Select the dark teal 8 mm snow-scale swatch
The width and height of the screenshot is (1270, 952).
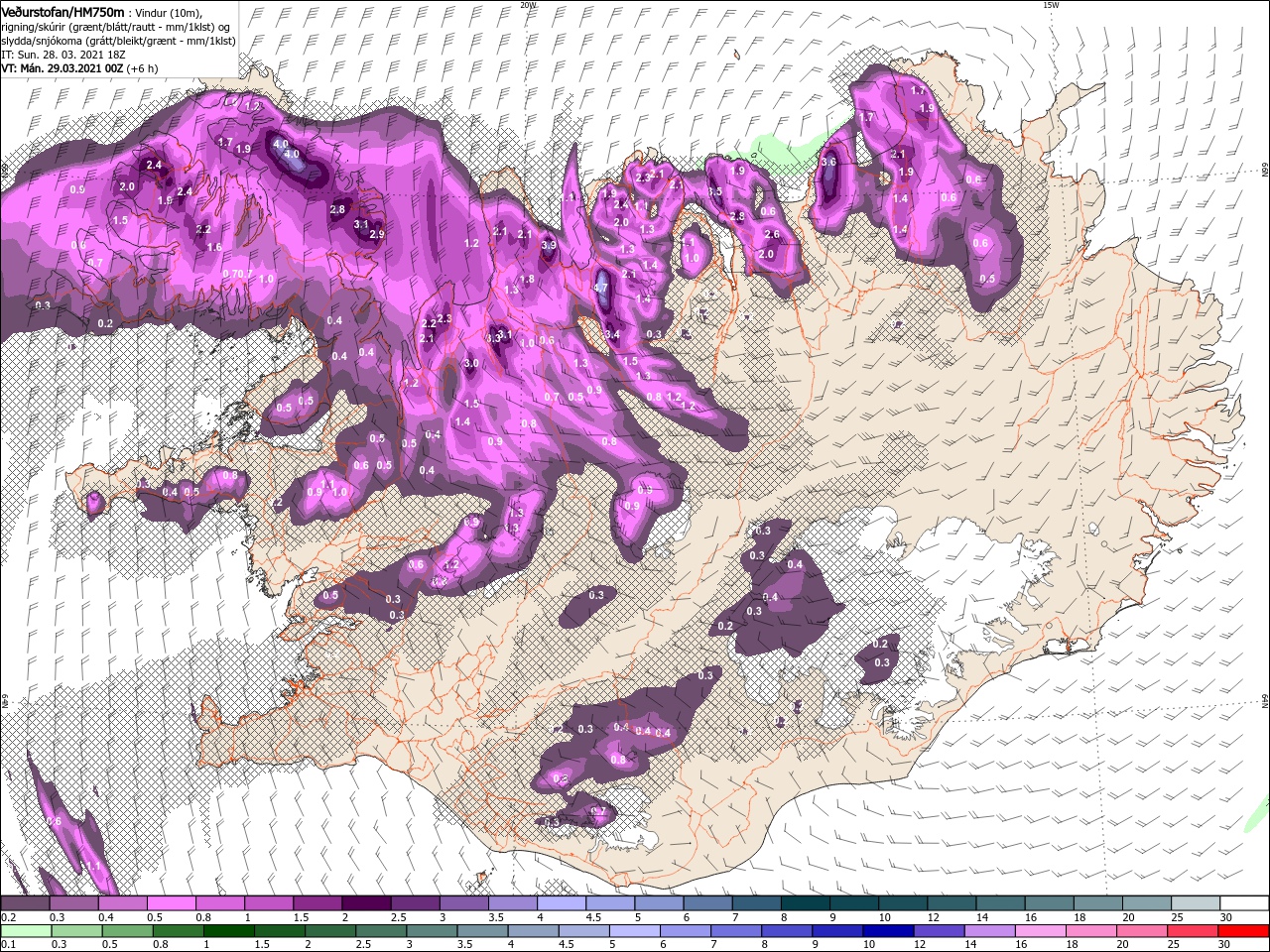[x=805, y=903]
